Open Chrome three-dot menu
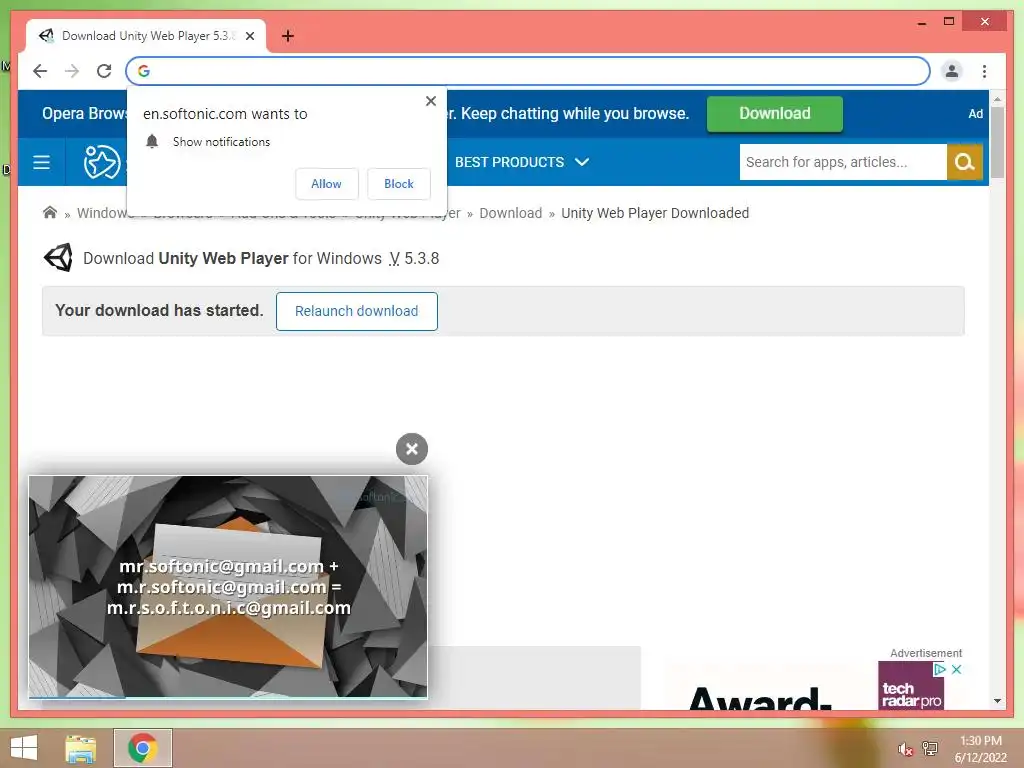 pos(984,71)
